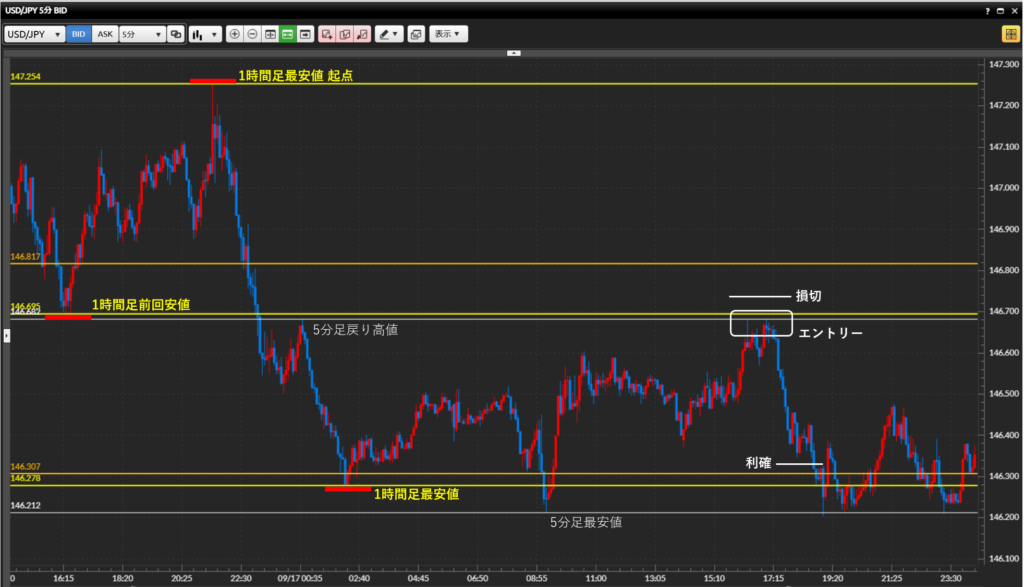Click the zoom out magnifier icon
1024x587 pixels.
click(x=252, y=34)
